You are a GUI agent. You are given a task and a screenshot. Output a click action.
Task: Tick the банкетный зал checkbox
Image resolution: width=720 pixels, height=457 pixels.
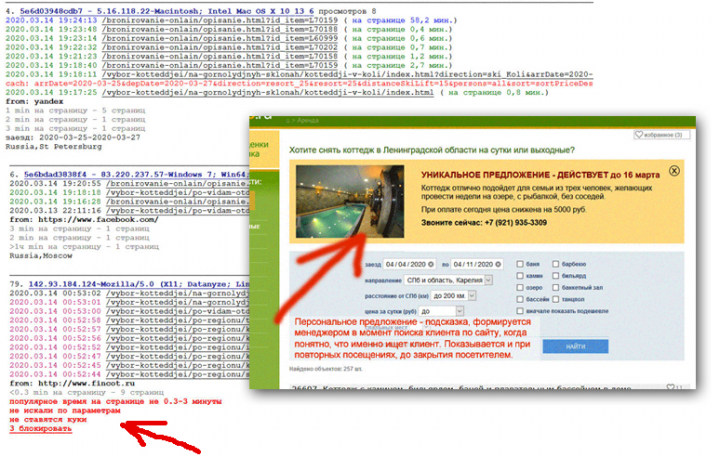click(556, 288)
